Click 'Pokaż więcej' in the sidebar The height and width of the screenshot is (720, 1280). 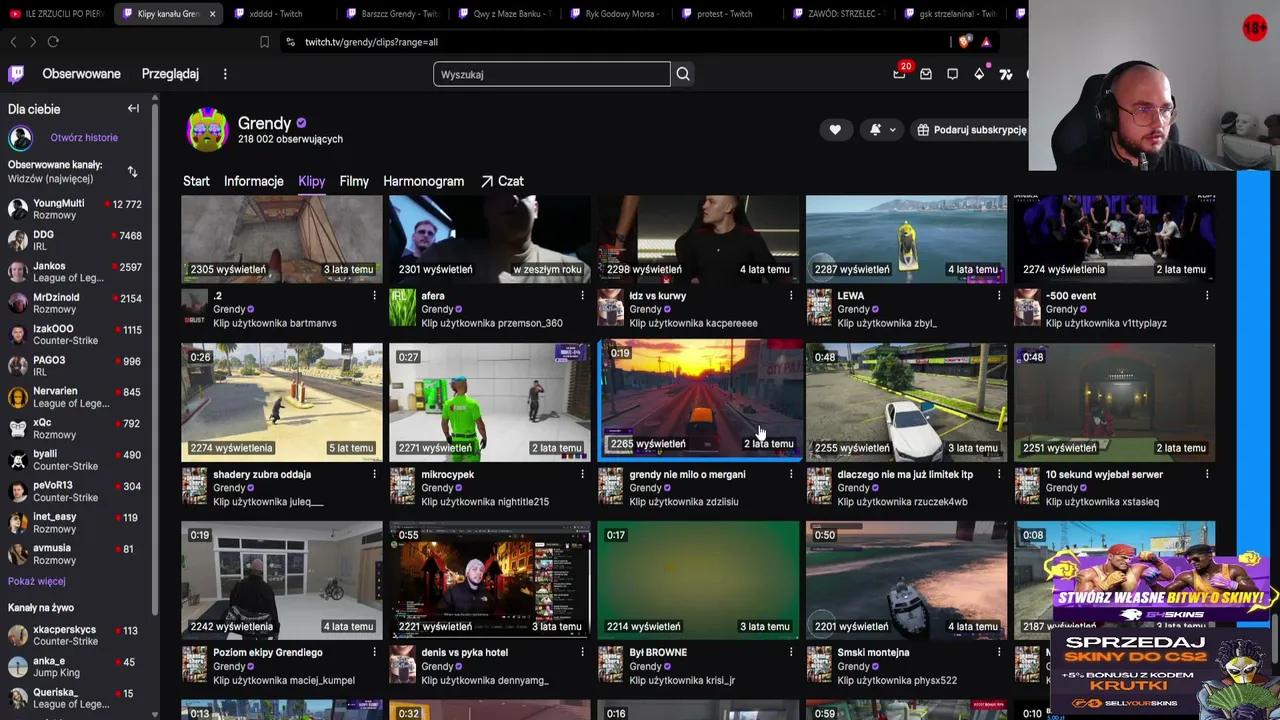37,581
